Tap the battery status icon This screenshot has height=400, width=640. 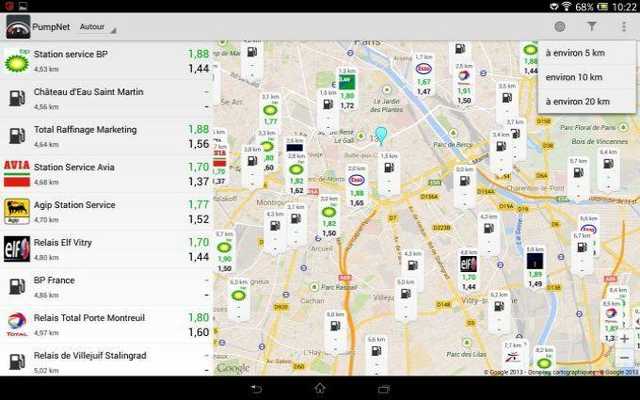click(x=602, y=7)
